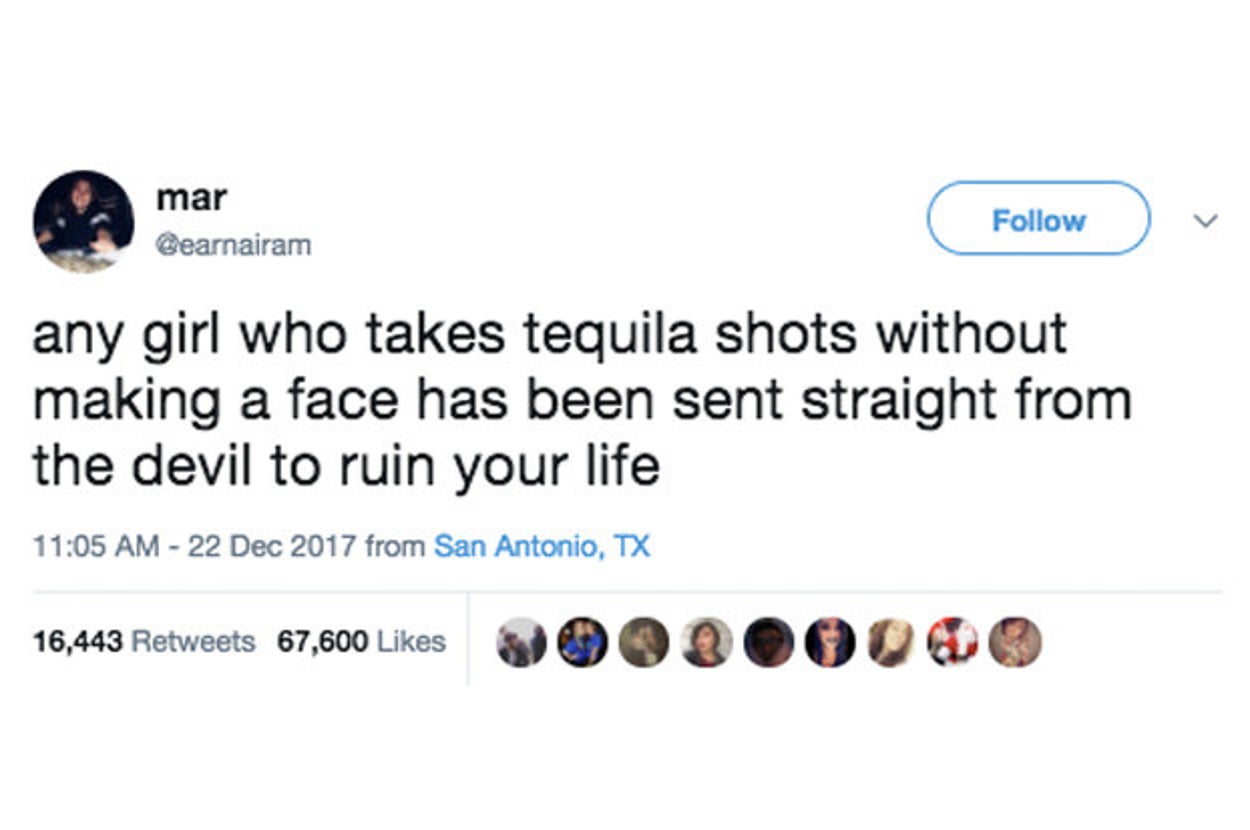
Task: Open the 11:05 AM - 22 Dec 2017 timestamp
Action: pos(195,547)
